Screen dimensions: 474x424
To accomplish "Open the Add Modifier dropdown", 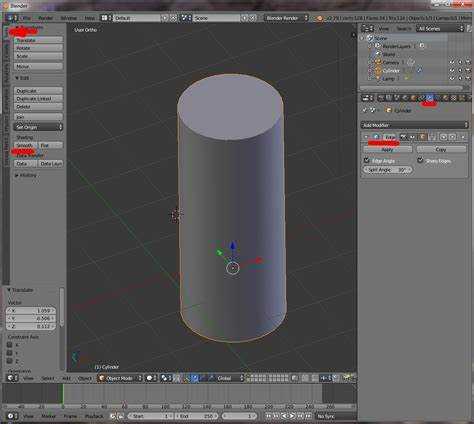I will (415, 125).
